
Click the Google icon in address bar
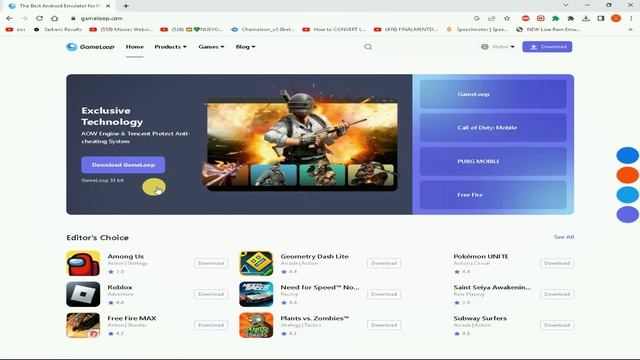pos(476,18)
